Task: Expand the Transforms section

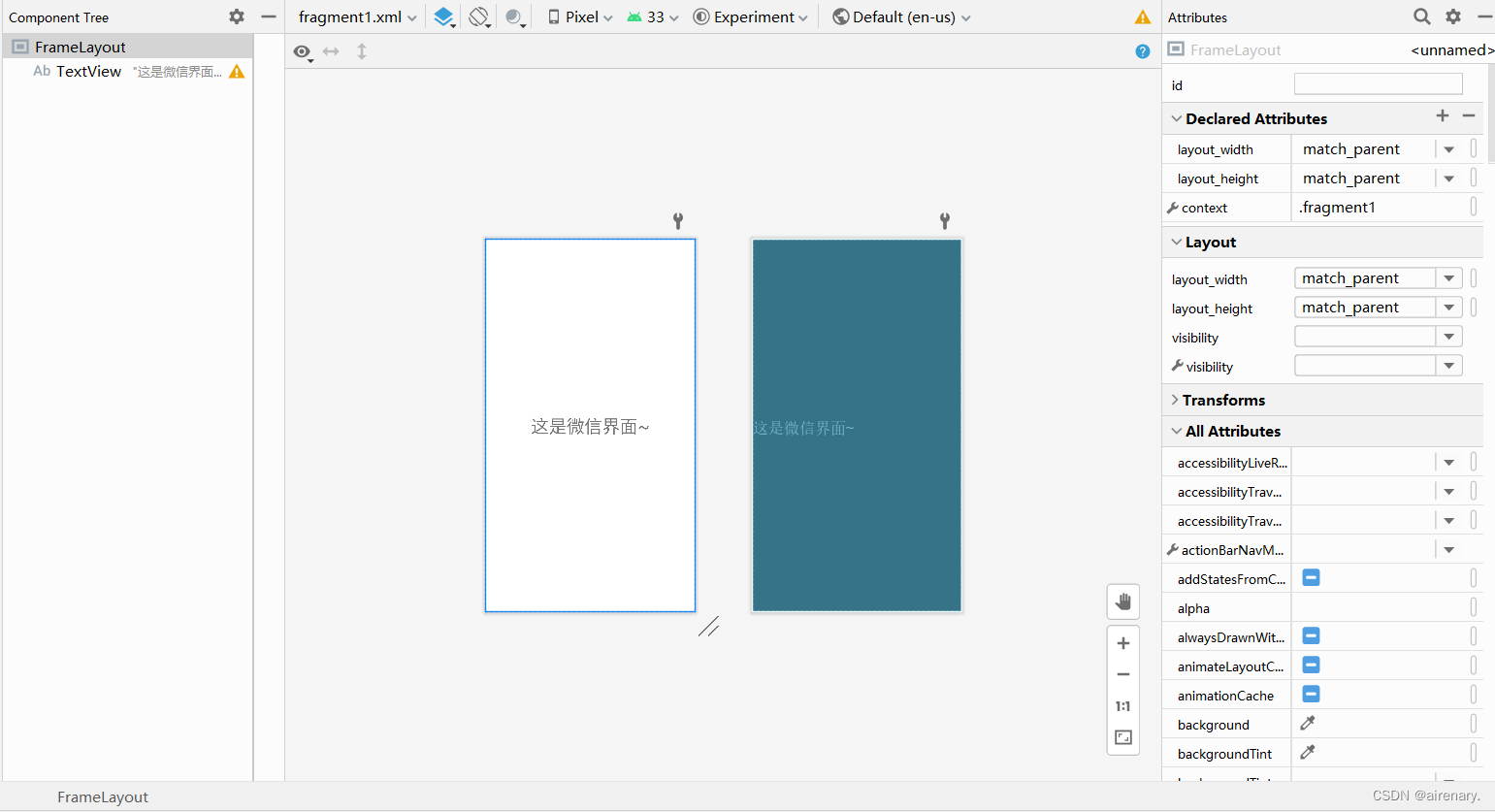Action: [x=1175, y=400]
